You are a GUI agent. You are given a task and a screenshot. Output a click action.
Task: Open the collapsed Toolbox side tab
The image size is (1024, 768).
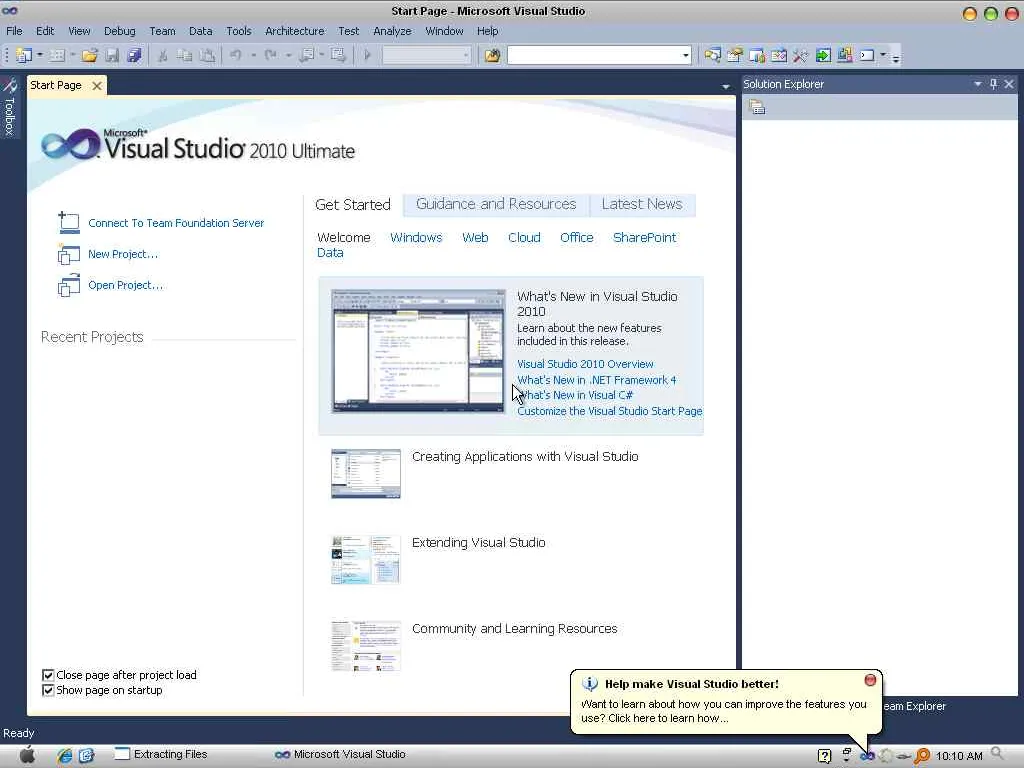tap(9, 107)
